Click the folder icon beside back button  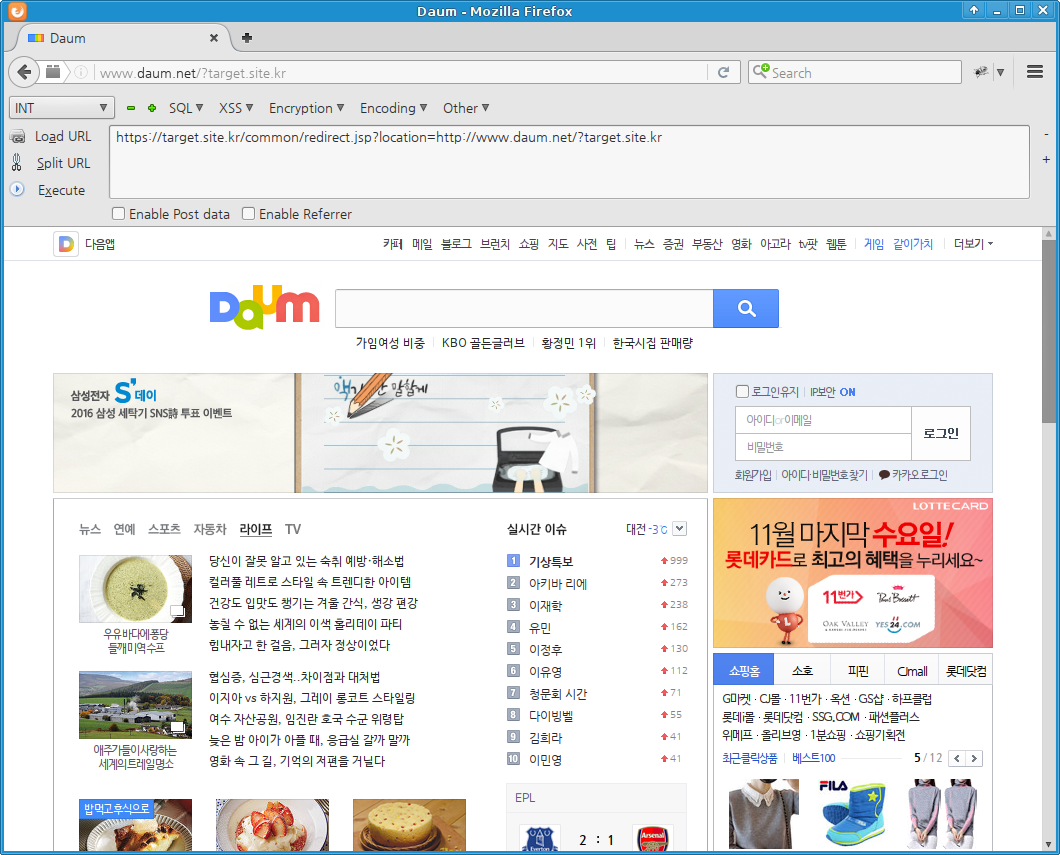click(53, 72)
